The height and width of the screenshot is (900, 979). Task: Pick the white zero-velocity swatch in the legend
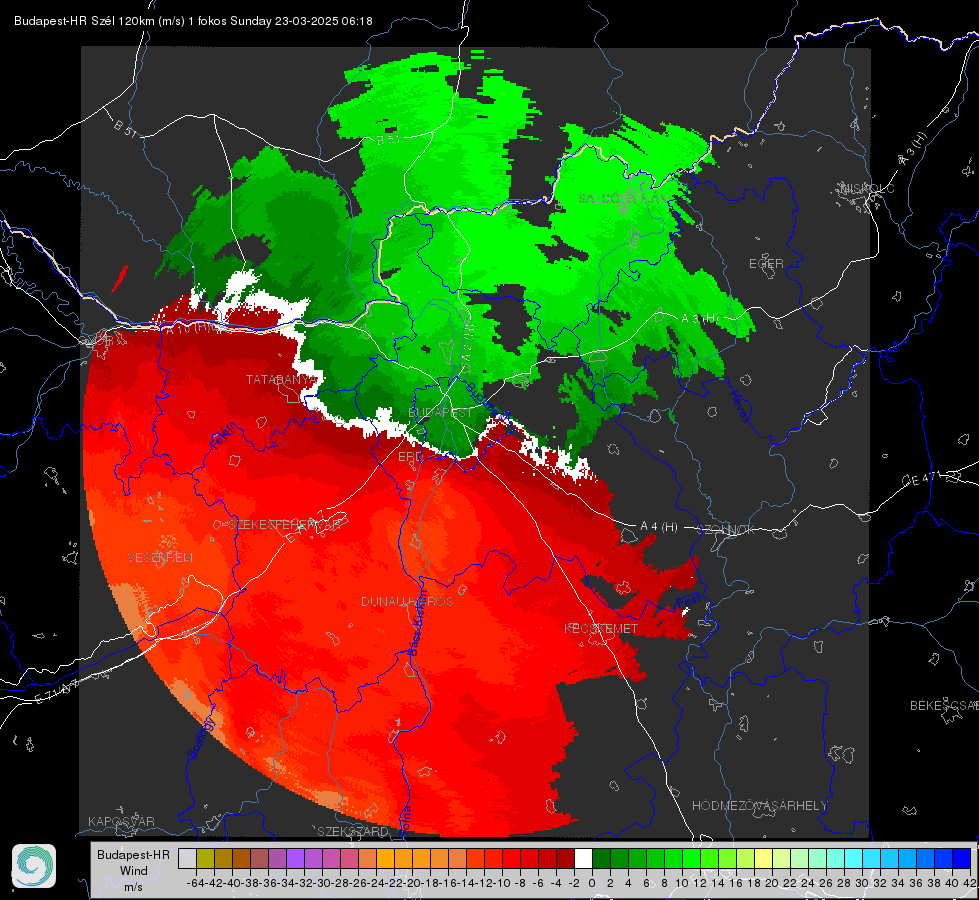(583, 859)
